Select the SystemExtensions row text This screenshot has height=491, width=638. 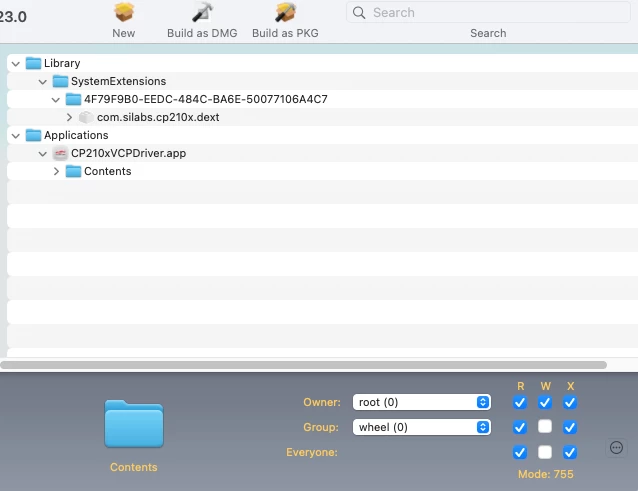click(118, 81)
